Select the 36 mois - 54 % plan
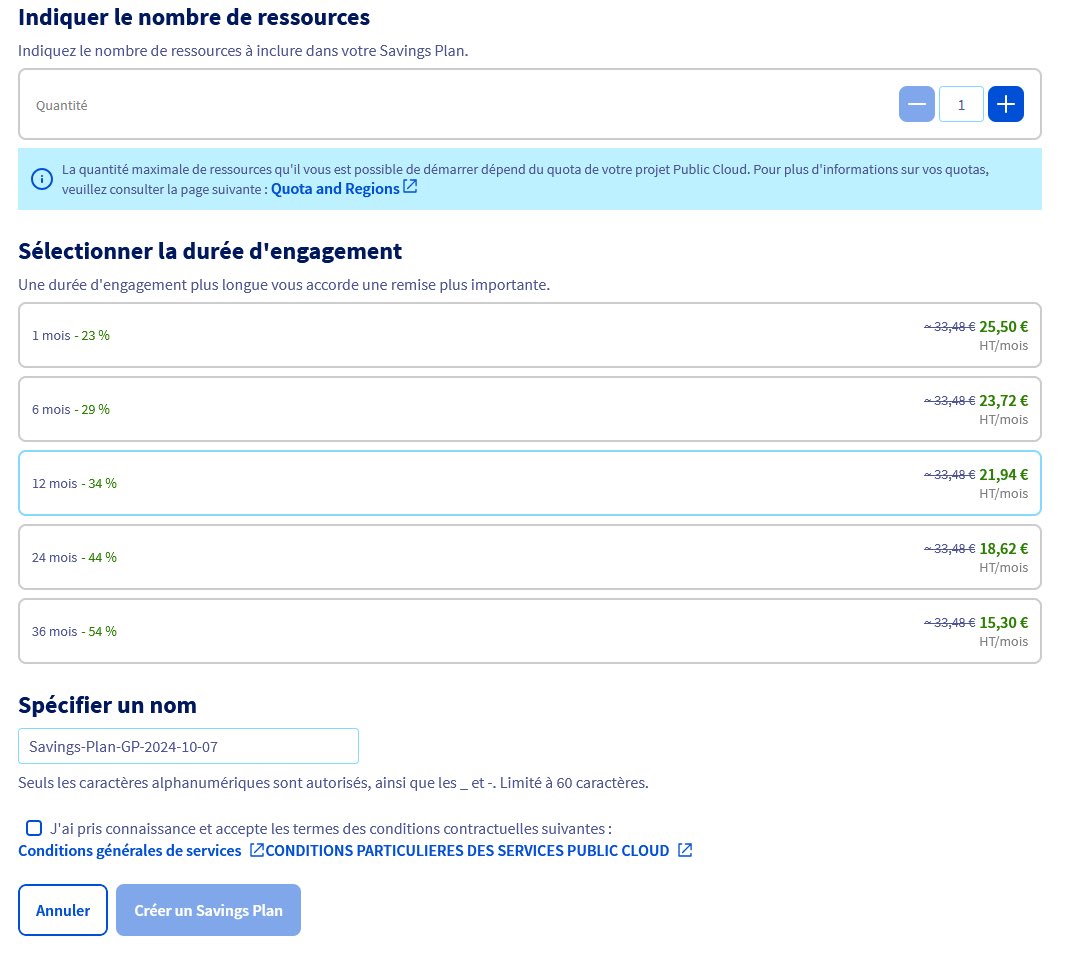1086x953 pixels. click(529, 632)
